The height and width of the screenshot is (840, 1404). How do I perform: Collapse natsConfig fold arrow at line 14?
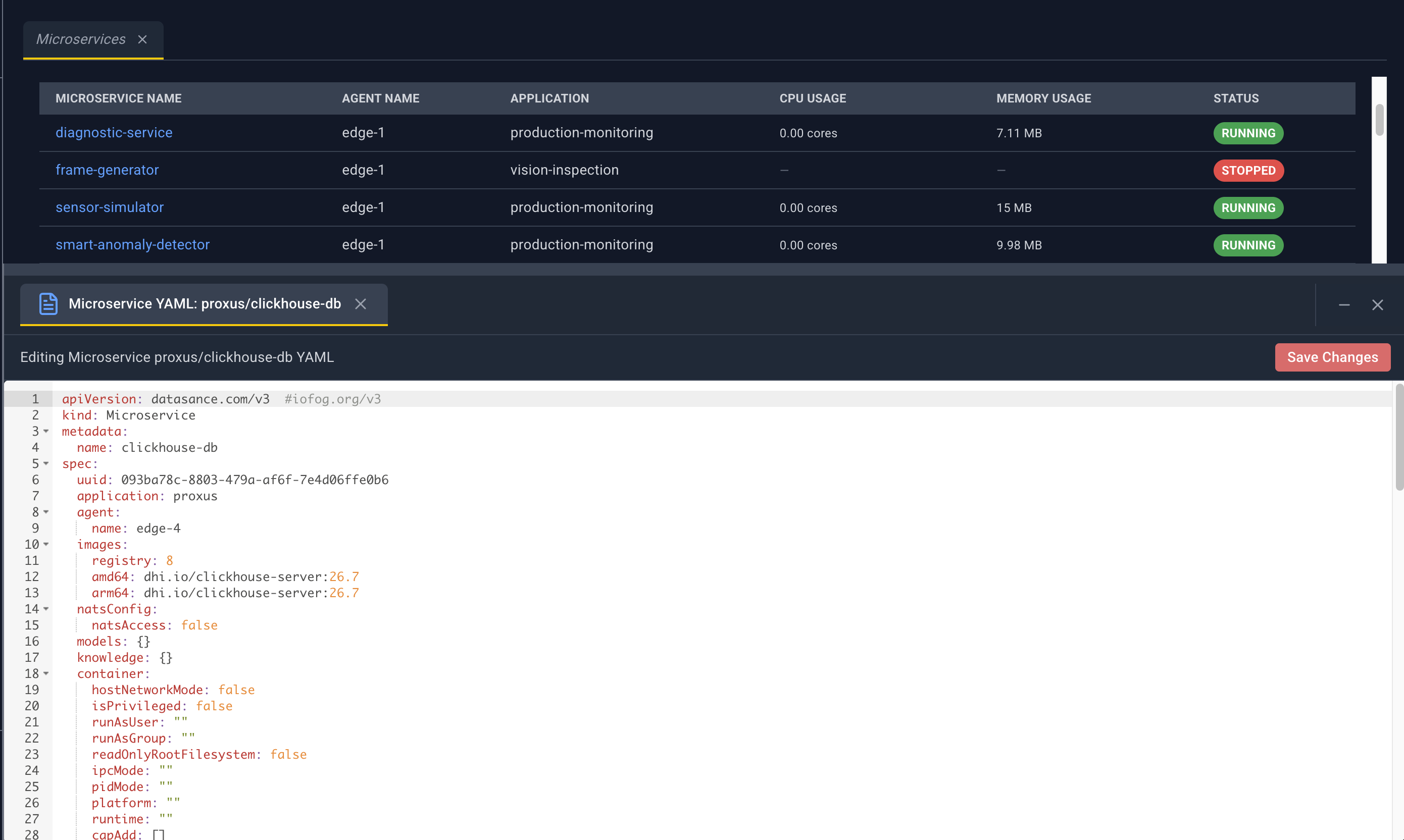click(46, 609)
